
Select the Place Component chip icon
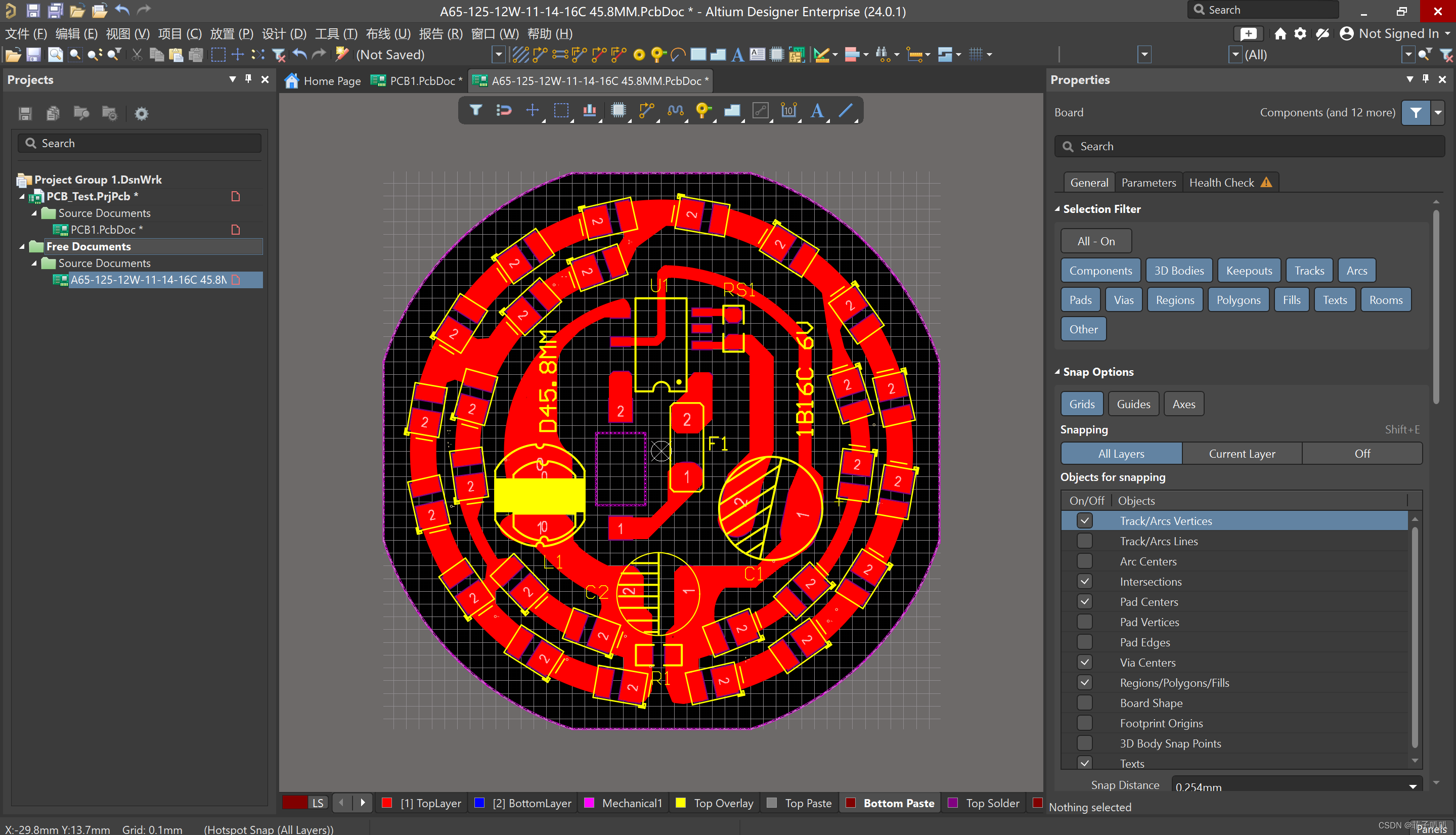pos(617,110)
